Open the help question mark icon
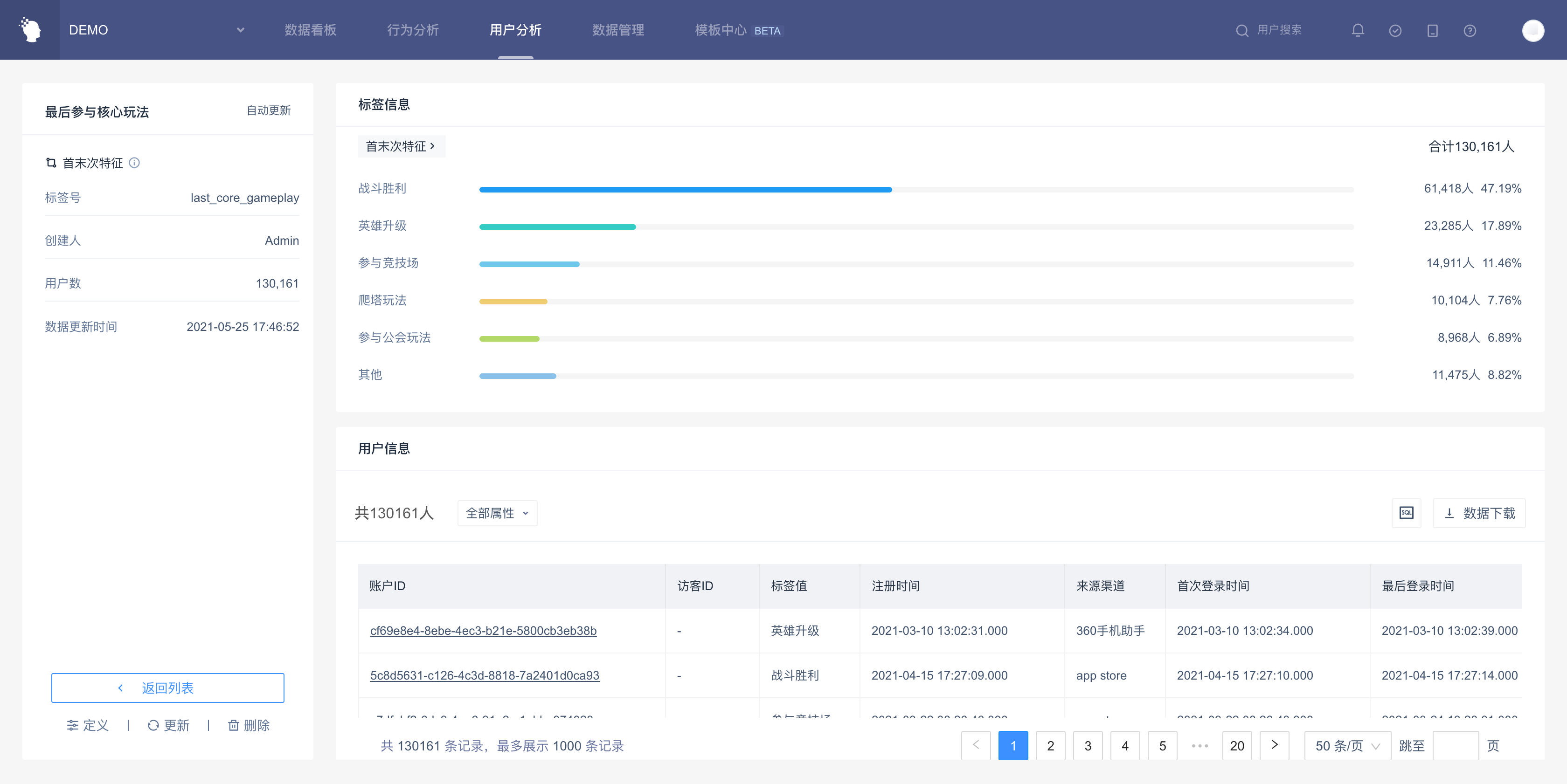The width and height of the screenshot is (1567, 784). [1470, 30]
